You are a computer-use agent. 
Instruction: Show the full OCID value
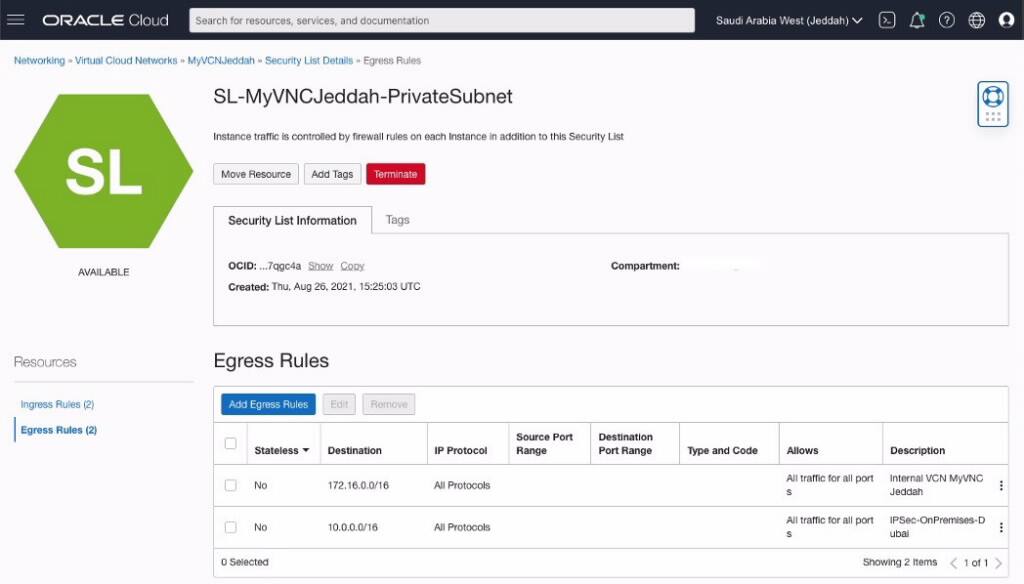tap(320, 265)
